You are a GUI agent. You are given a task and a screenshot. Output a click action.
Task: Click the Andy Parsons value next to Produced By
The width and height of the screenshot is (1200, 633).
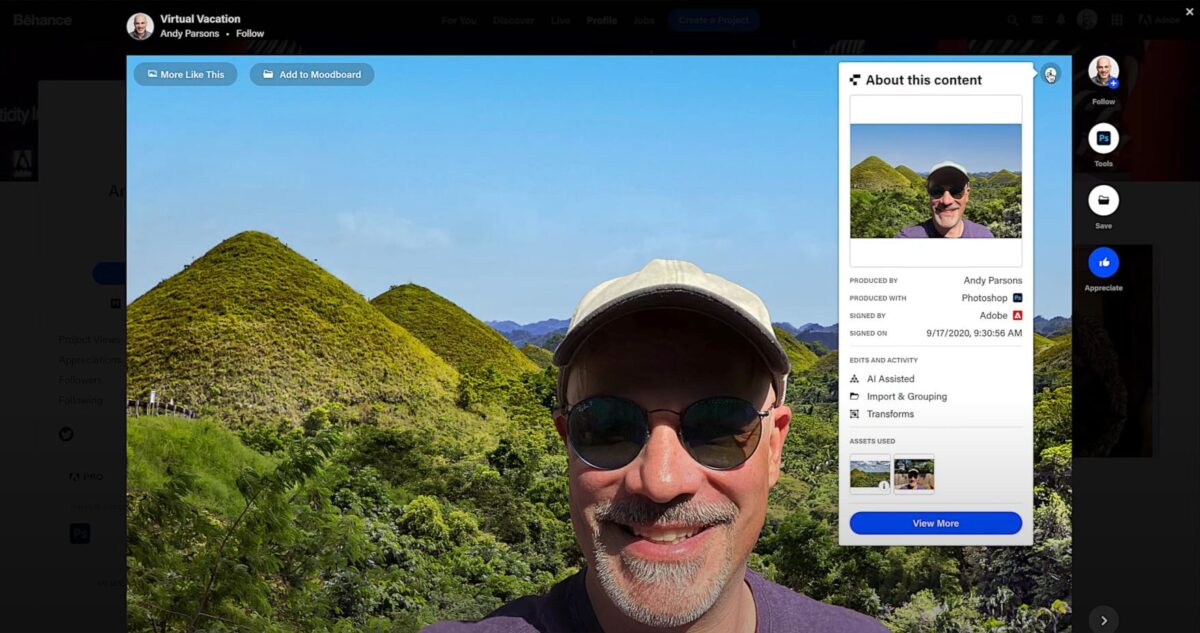(993, 281)
